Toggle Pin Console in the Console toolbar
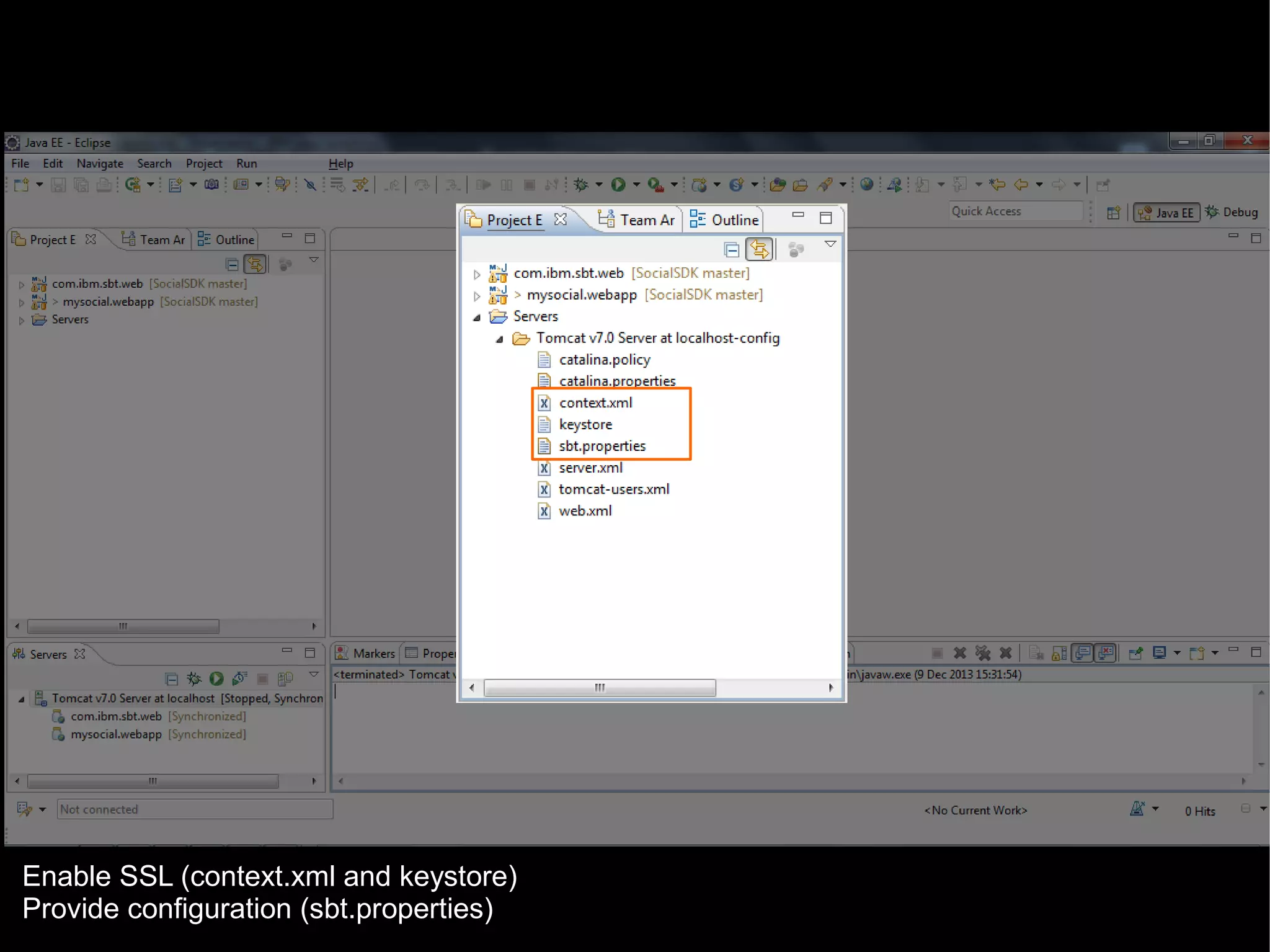The image size is (1270, 952). point(1136,653)
